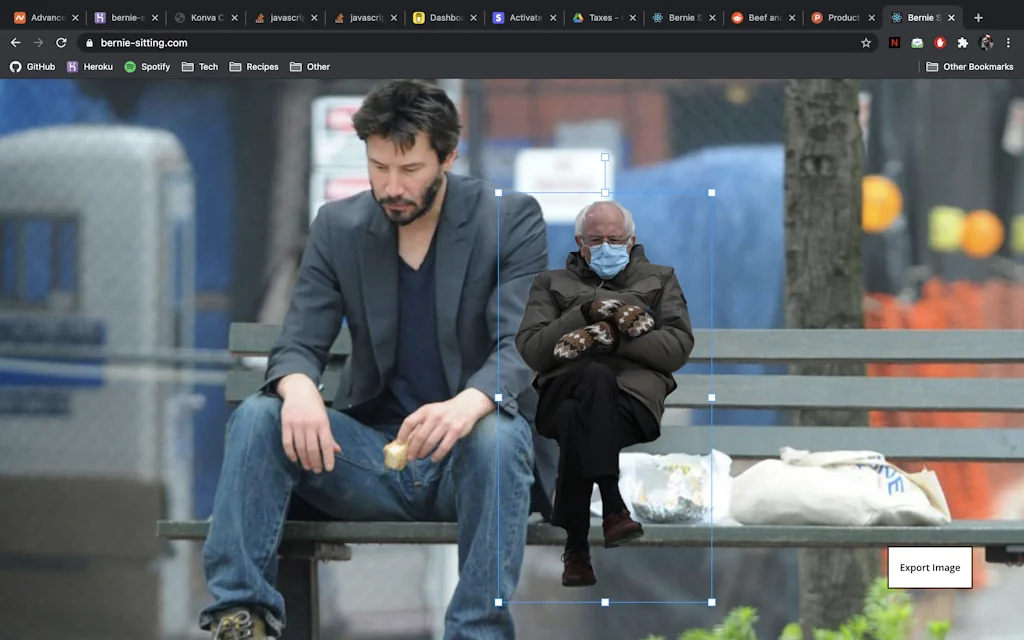
Task: Open the Chrome extensions puzzle icon
Action: pos(964,43)
